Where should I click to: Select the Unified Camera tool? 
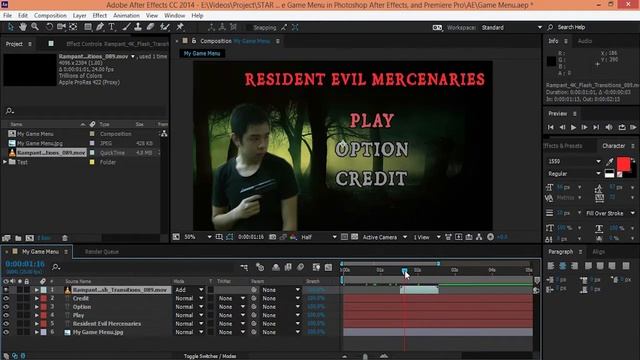61,27
